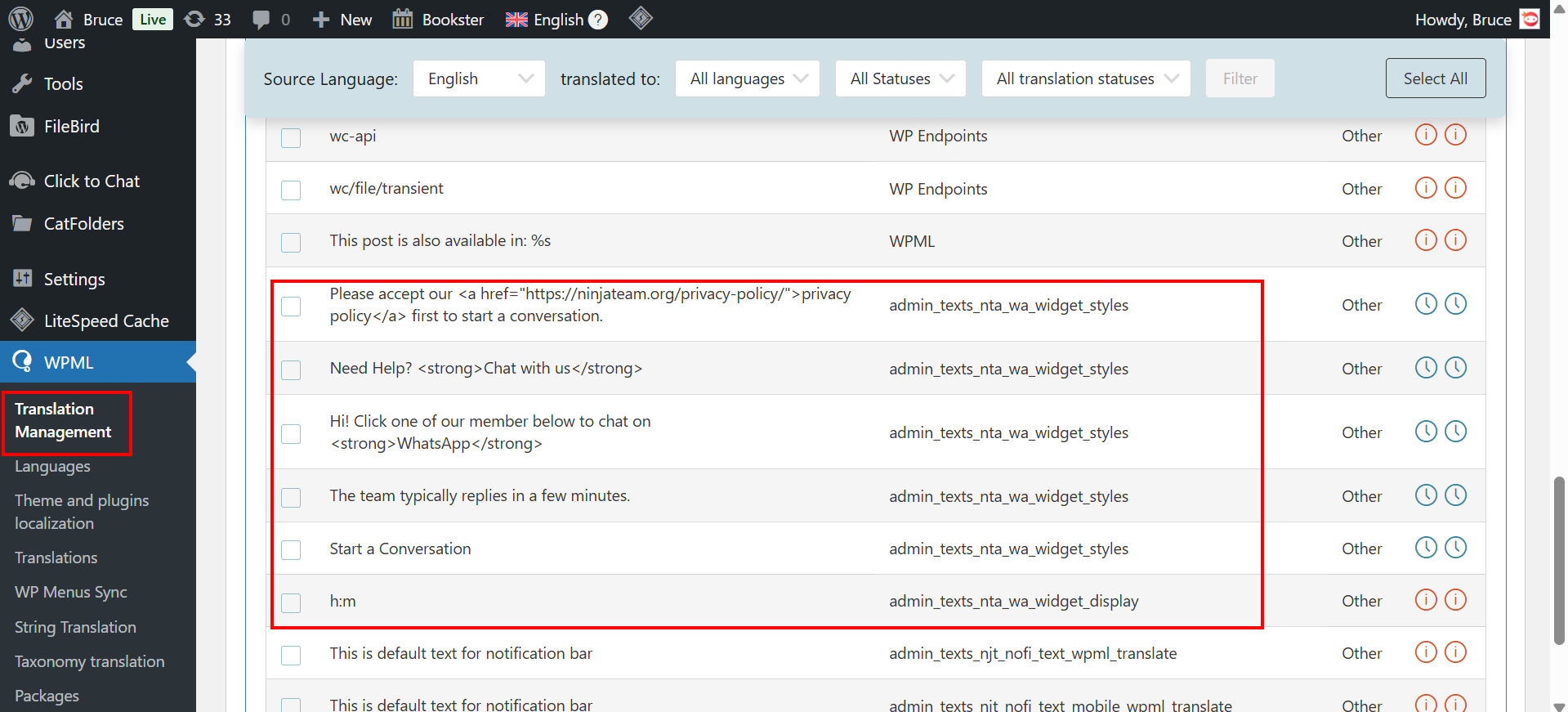Screen dimensions: 1568x712
Task: Click the LiteSpeed diamond icon in admin bar
Action: point(641,18)
